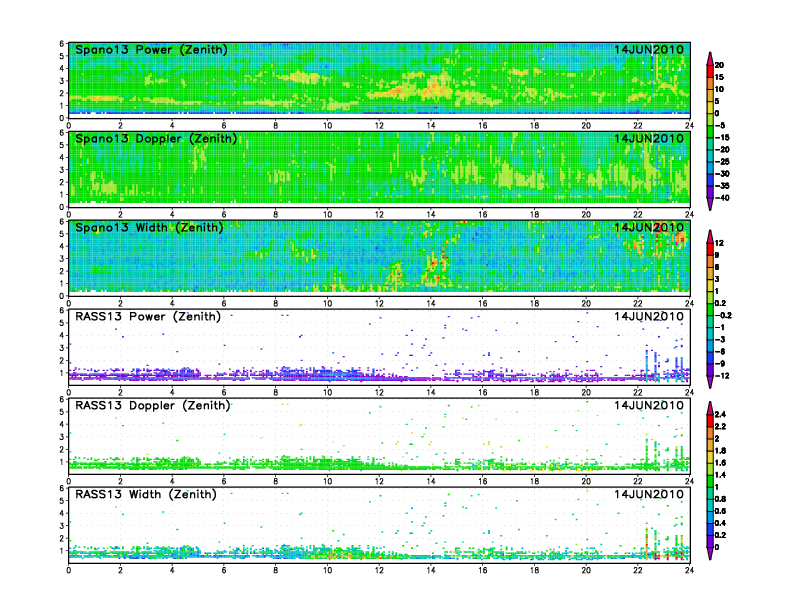Select the 14JUN2010 date in RASS13 Doppler panel
Screen dimensions: 792x612
pos(649,405)
